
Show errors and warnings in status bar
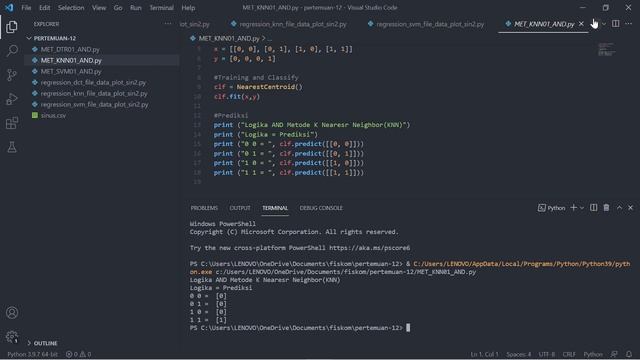coord(78,354)
